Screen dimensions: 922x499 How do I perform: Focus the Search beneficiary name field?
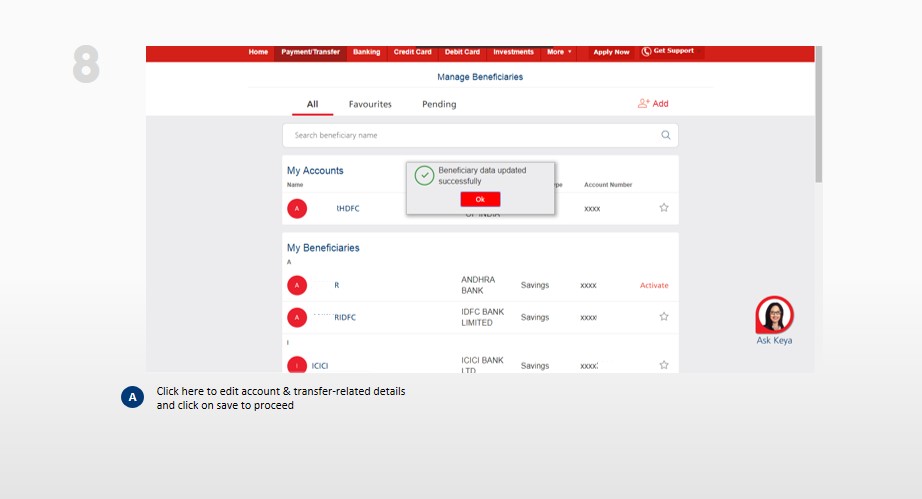click(x=480, y=135)
